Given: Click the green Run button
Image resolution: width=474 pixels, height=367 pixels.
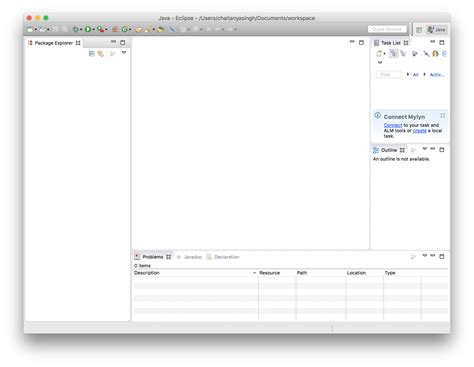Looking at the screenshot, I should coord(88,30).
